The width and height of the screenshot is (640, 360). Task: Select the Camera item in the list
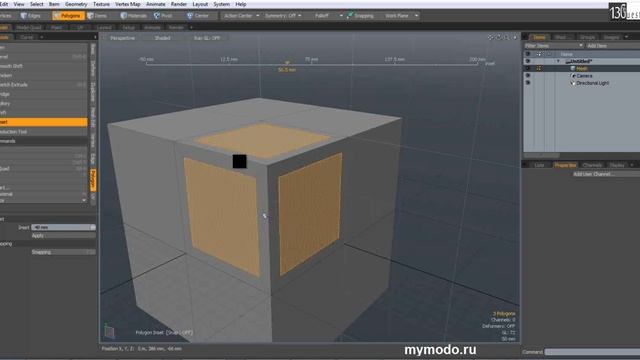pyautogui.click(x=584, y=76)
